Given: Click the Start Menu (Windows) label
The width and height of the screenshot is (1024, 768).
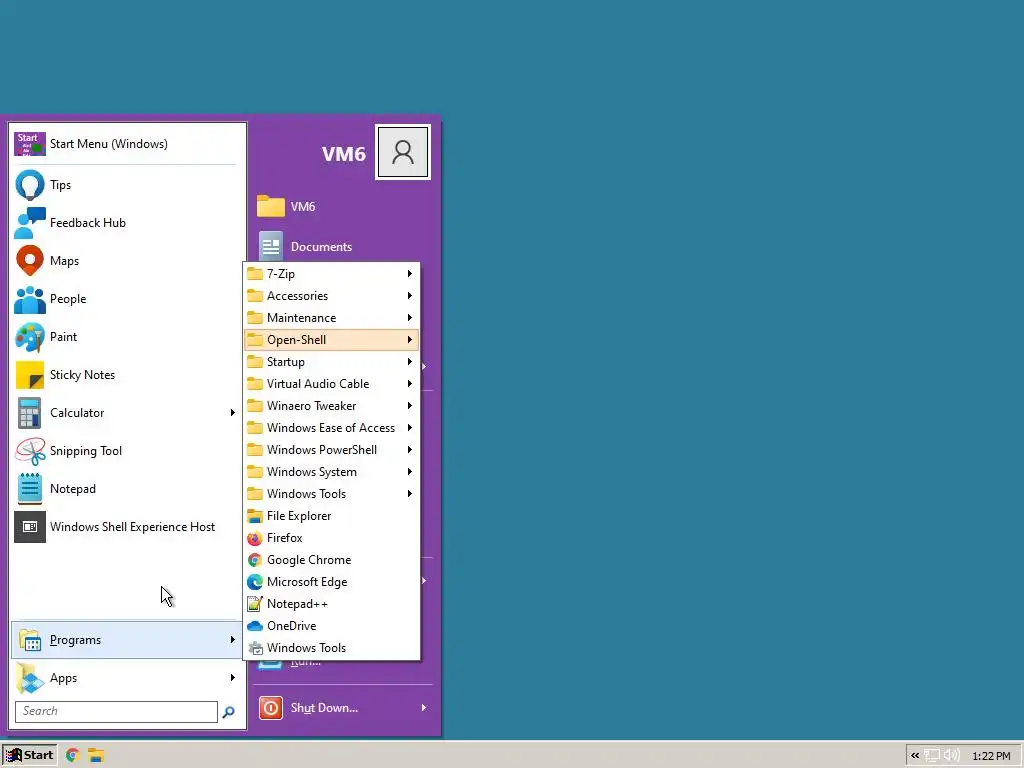Looking at the screenshot, I should coord(108,144).
